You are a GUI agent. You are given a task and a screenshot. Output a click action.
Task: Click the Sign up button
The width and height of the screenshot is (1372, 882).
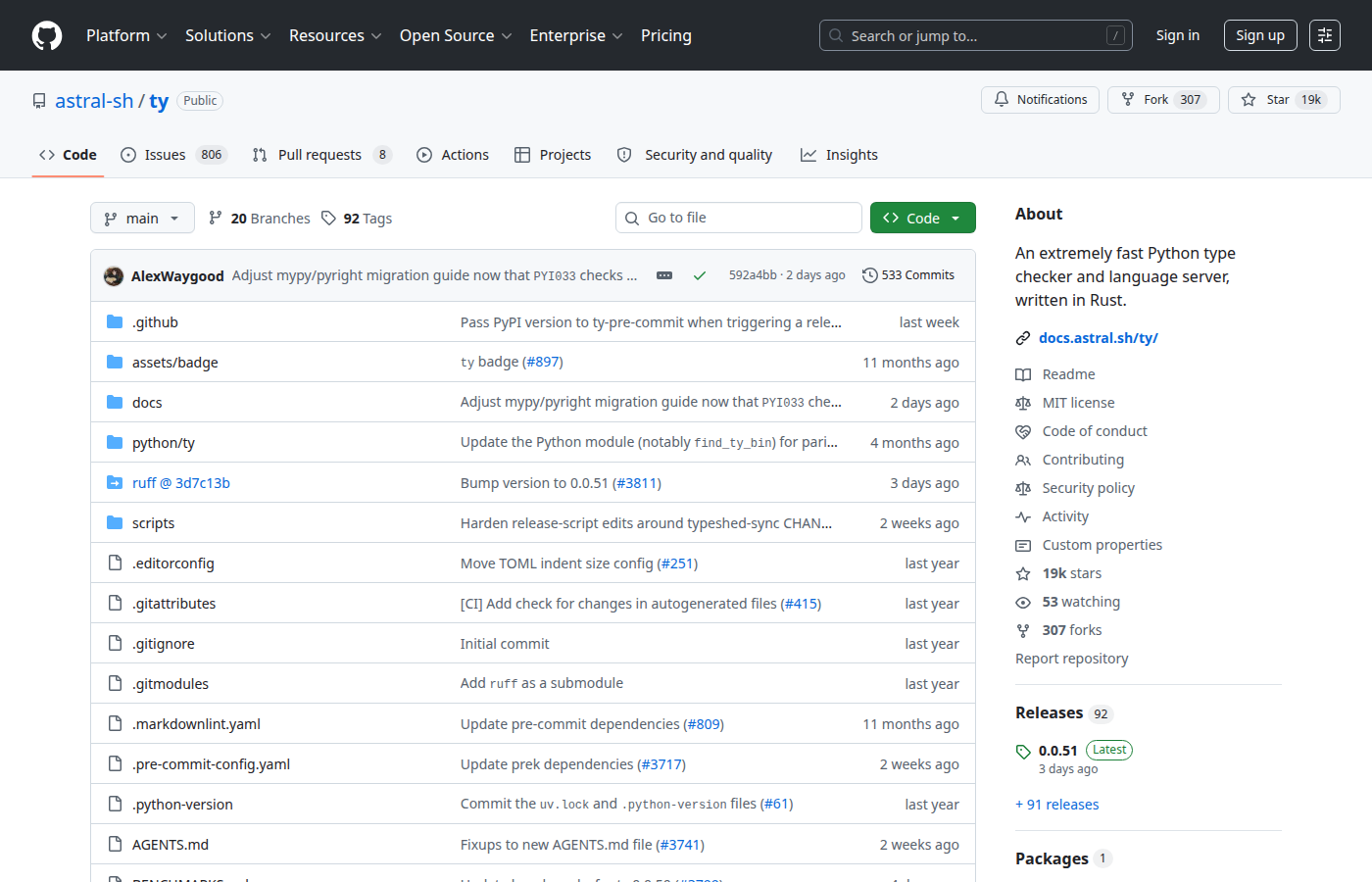pyautogui.click(x=1260, y=35)
